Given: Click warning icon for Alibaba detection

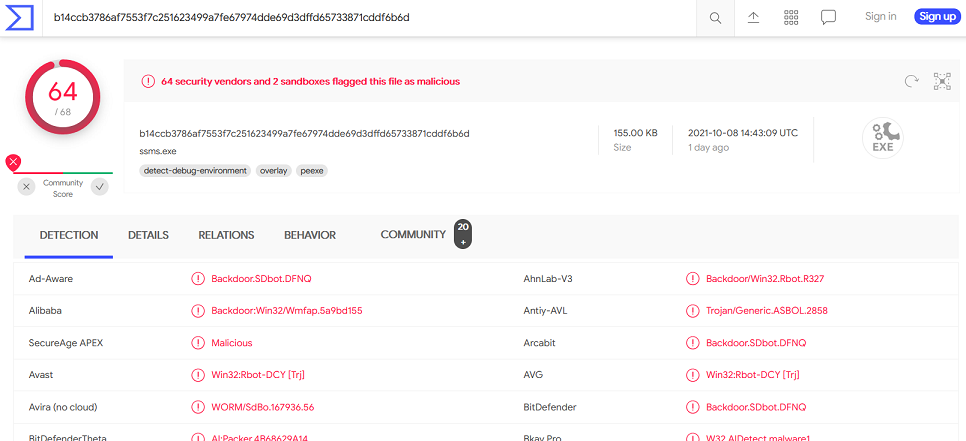Looking at the screenshot, I should coord(198,311).
